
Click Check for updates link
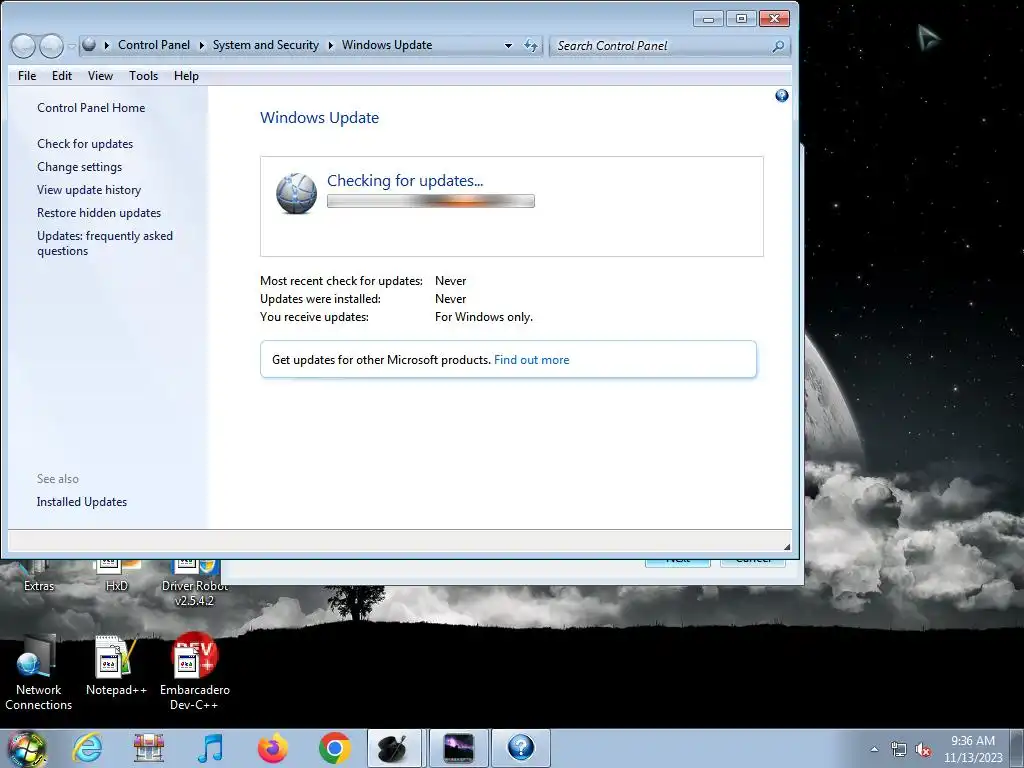tap(85, 144)
